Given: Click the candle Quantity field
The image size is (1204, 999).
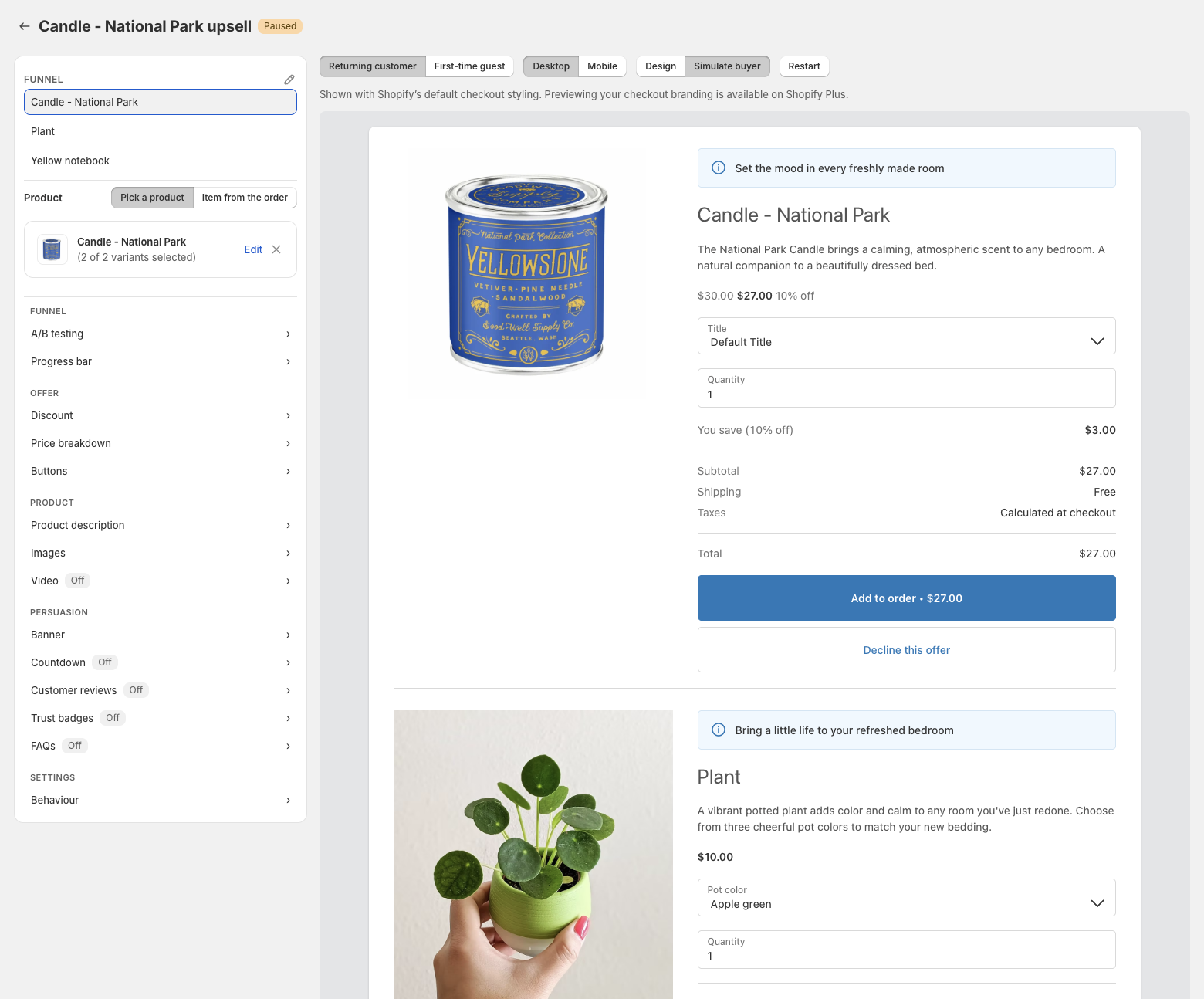Looking at the screenshot, I should tap(906, 388).
